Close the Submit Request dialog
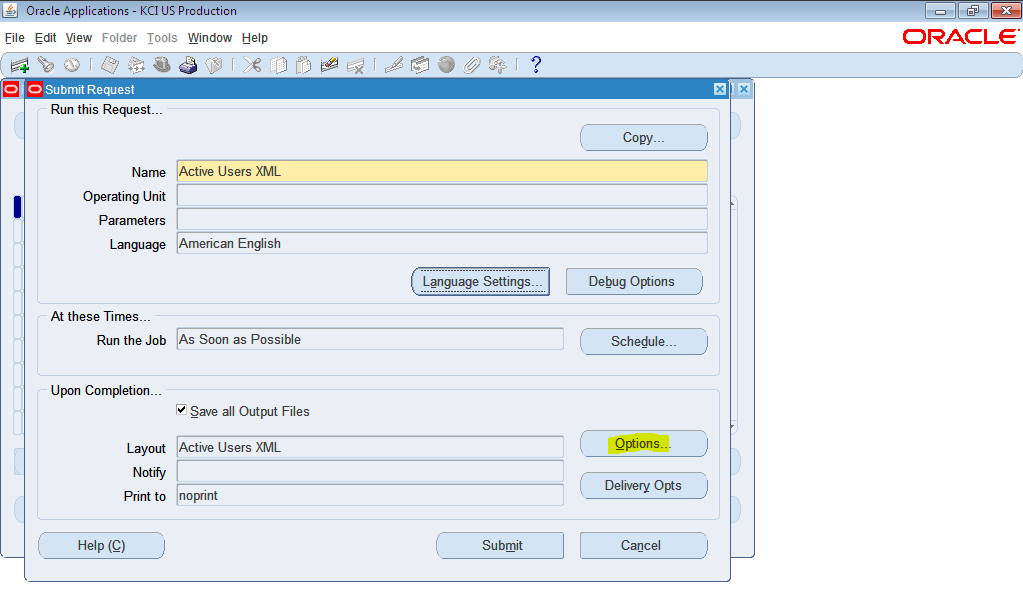This screenshot has height=599, width=1023. pyautogui.click(x=720, y=89)
